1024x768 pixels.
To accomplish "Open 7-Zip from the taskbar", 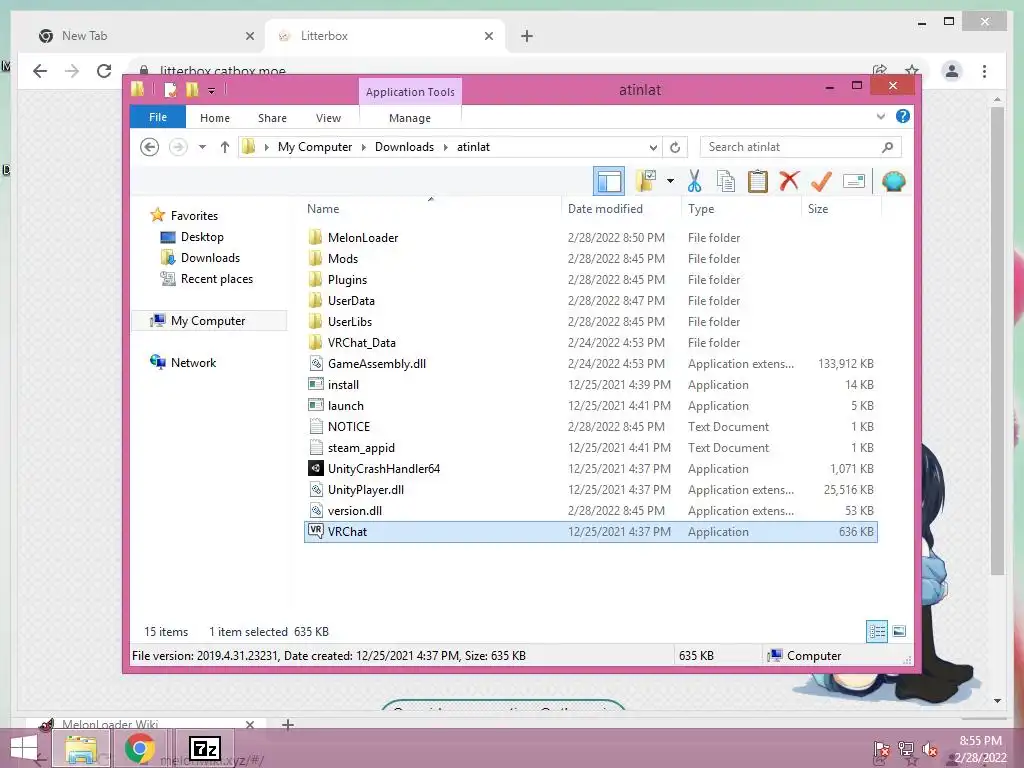I will coord(204,748).
